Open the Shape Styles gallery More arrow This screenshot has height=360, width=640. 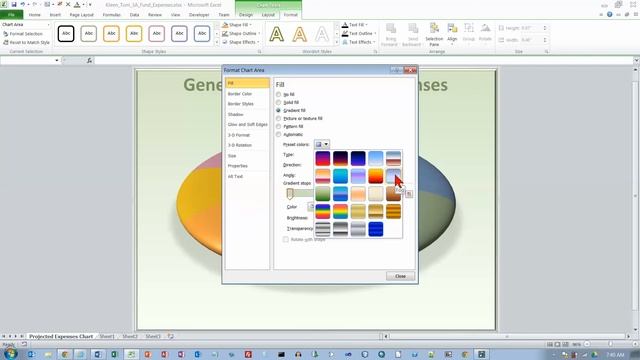click(x=217, y=42)
